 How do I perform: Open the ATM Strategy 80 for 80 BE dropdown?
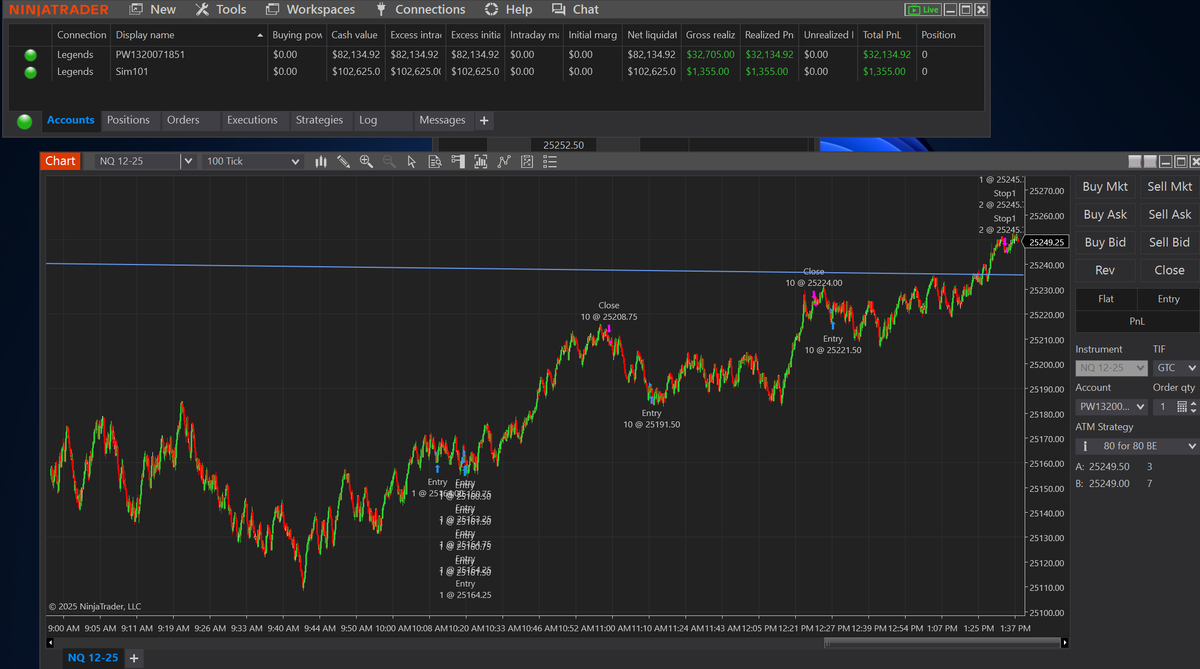pyautogui.click(x=1137, y=446)
